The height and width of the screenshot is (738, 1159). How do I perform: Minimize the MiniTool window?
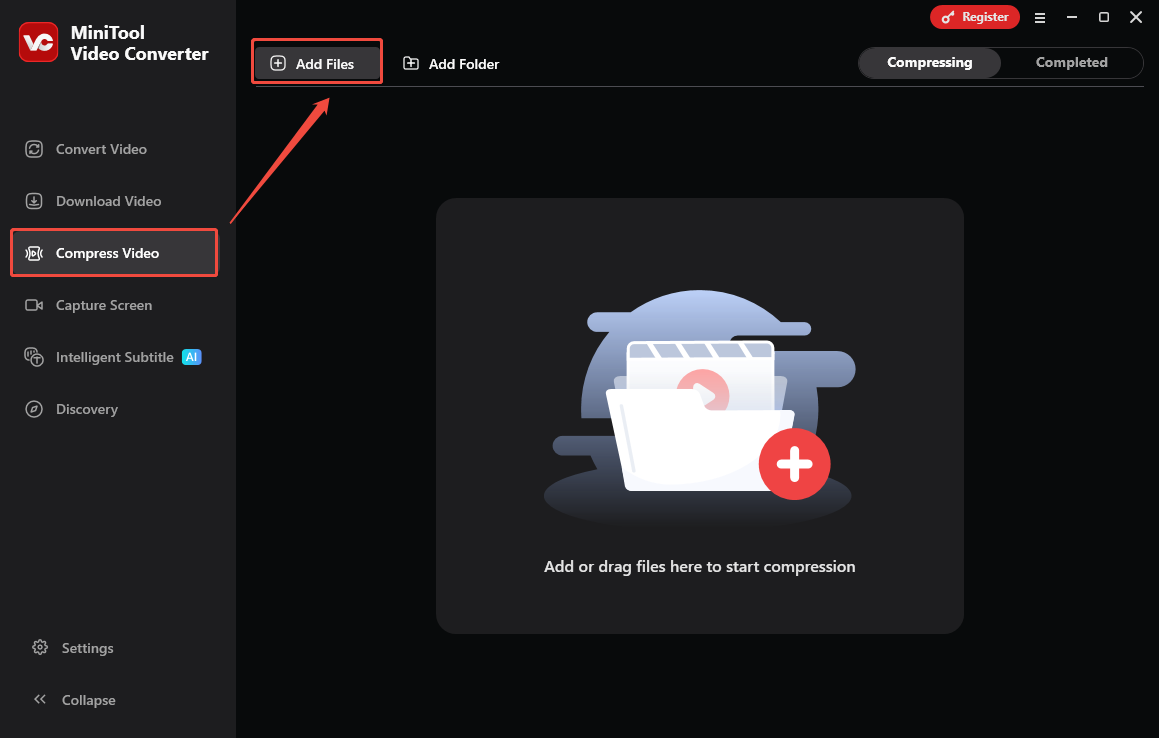1071,17
